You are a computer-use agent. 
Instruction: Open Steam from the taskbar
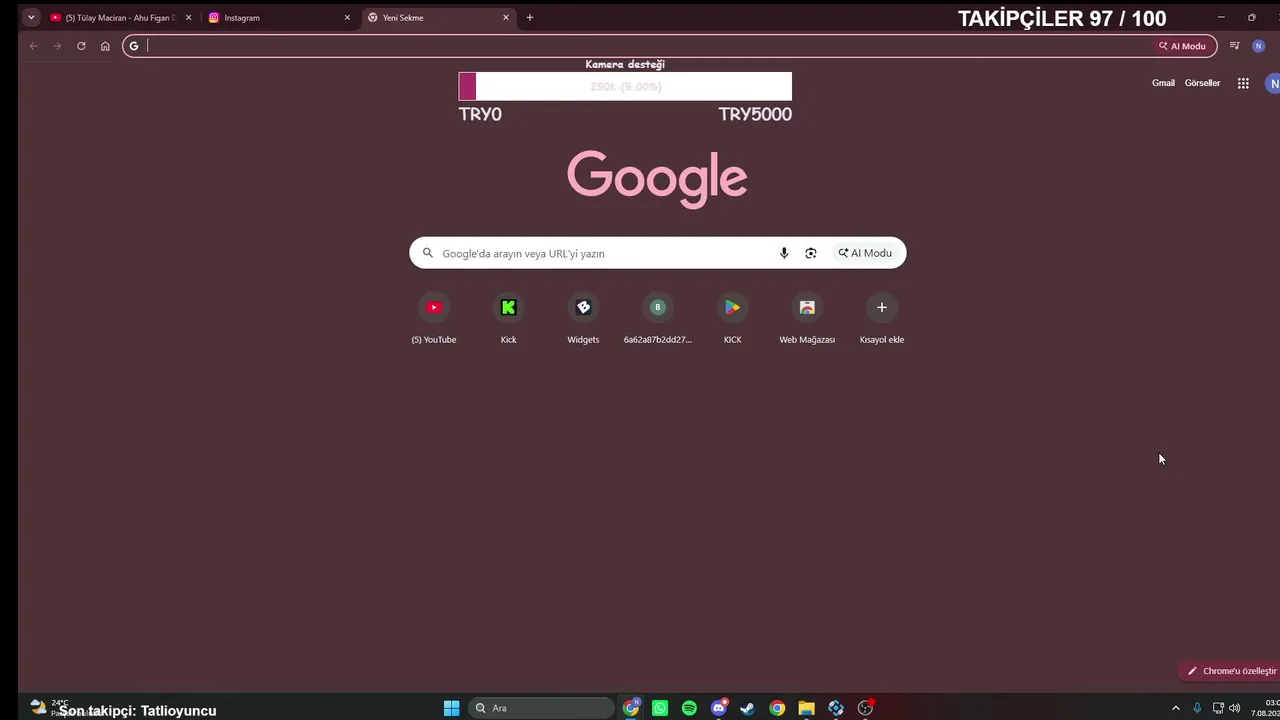[747, 708]
